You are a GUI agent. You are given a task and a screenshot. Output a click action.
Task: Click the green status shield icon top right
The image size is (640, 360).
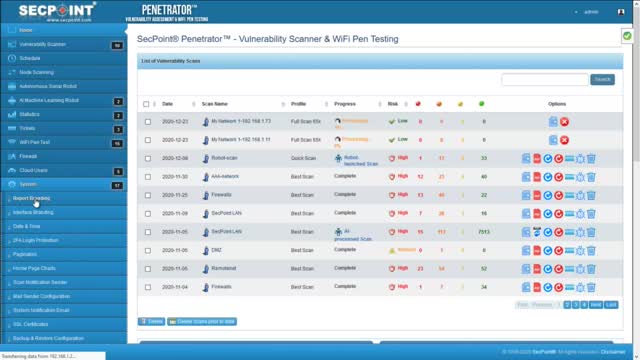click(x=627, y=36)
